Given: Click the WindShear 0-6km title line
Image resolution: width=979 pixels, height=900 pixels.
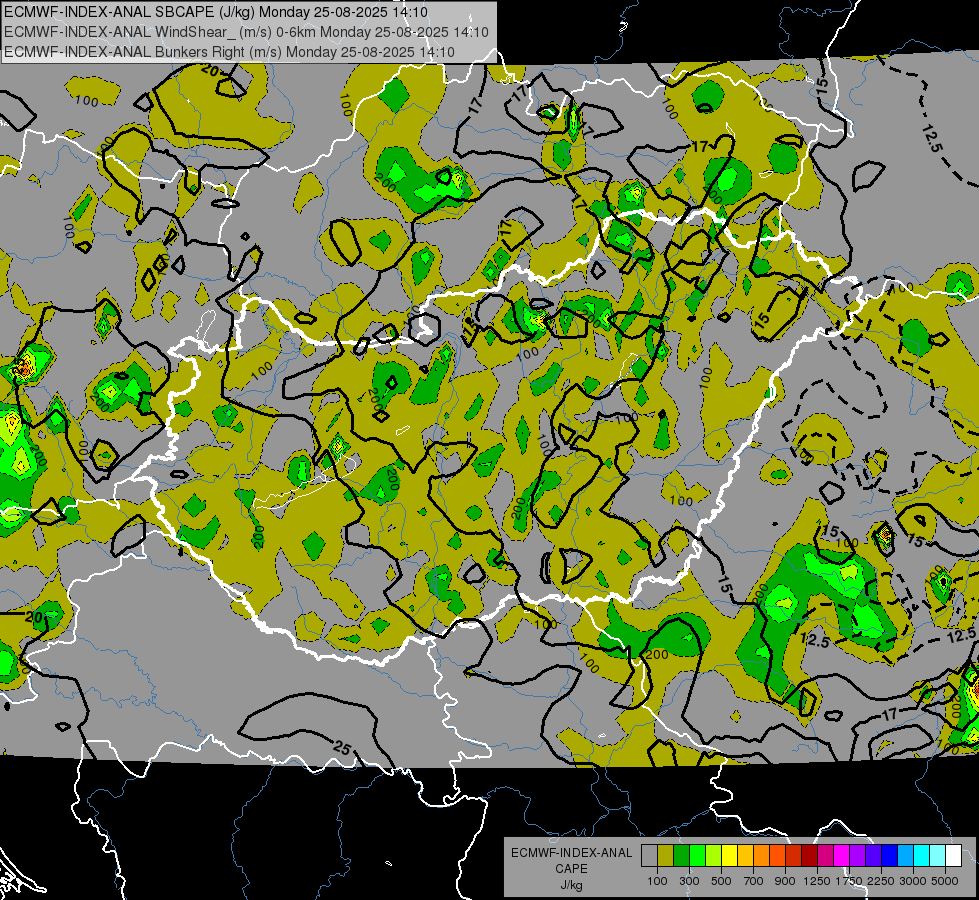Looking at the screenshot, I should pyautogui.click(x=247, y=32).
